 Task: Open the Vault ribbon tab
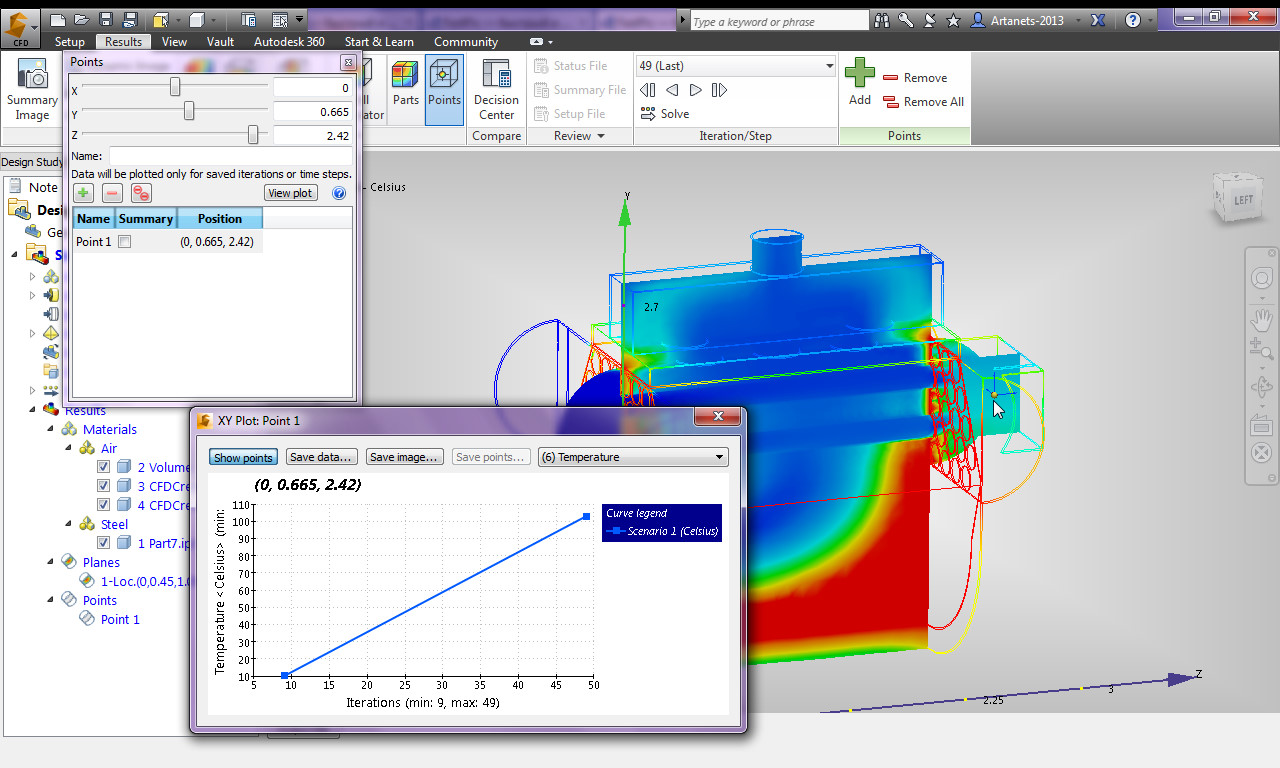[220, 42]
